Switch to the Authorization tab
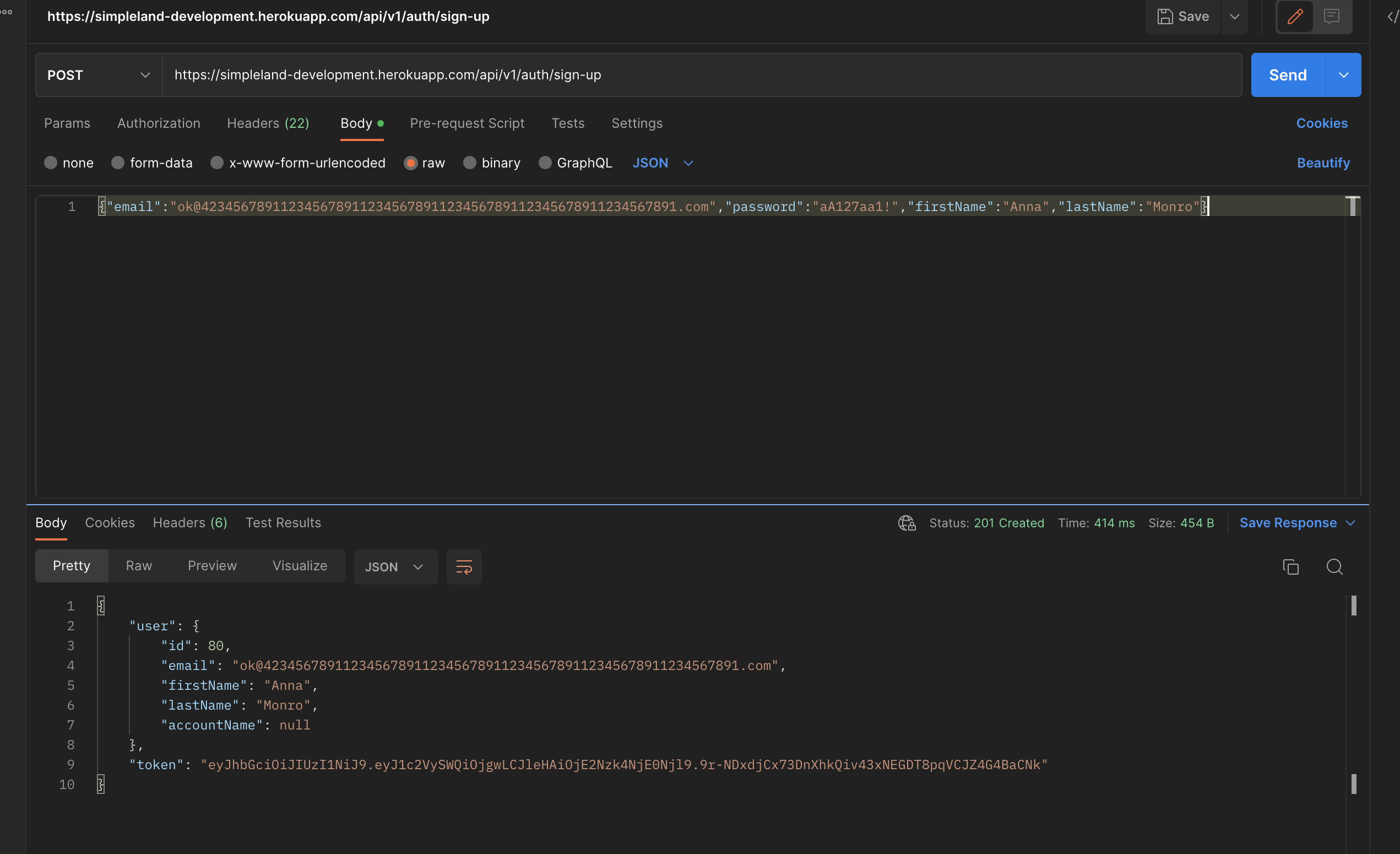This screenshot has width=1400, height=854. 159,123
